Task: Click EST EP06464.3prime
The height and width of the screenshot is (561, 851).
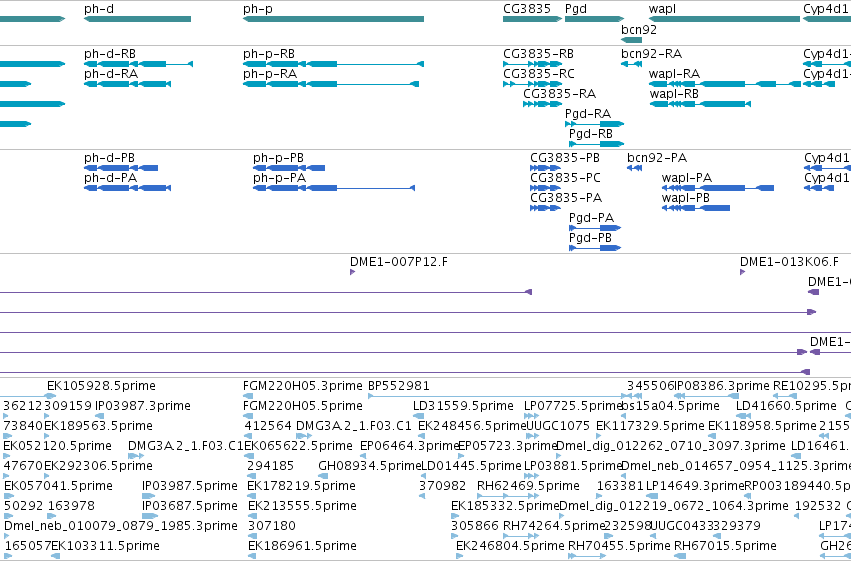Action: (410, 446)
